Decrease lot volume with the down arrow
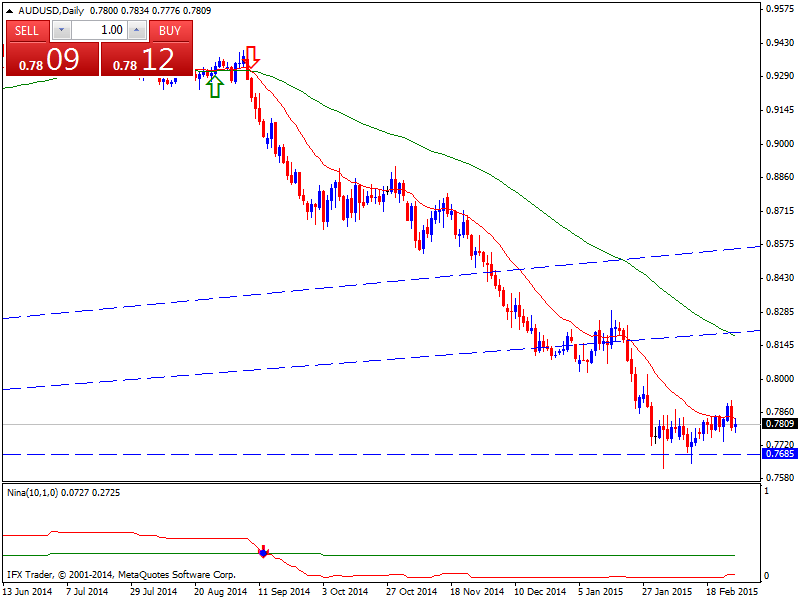Image resolution: width=800 pixels, height=600 pixels. click(x=62, y=30)
